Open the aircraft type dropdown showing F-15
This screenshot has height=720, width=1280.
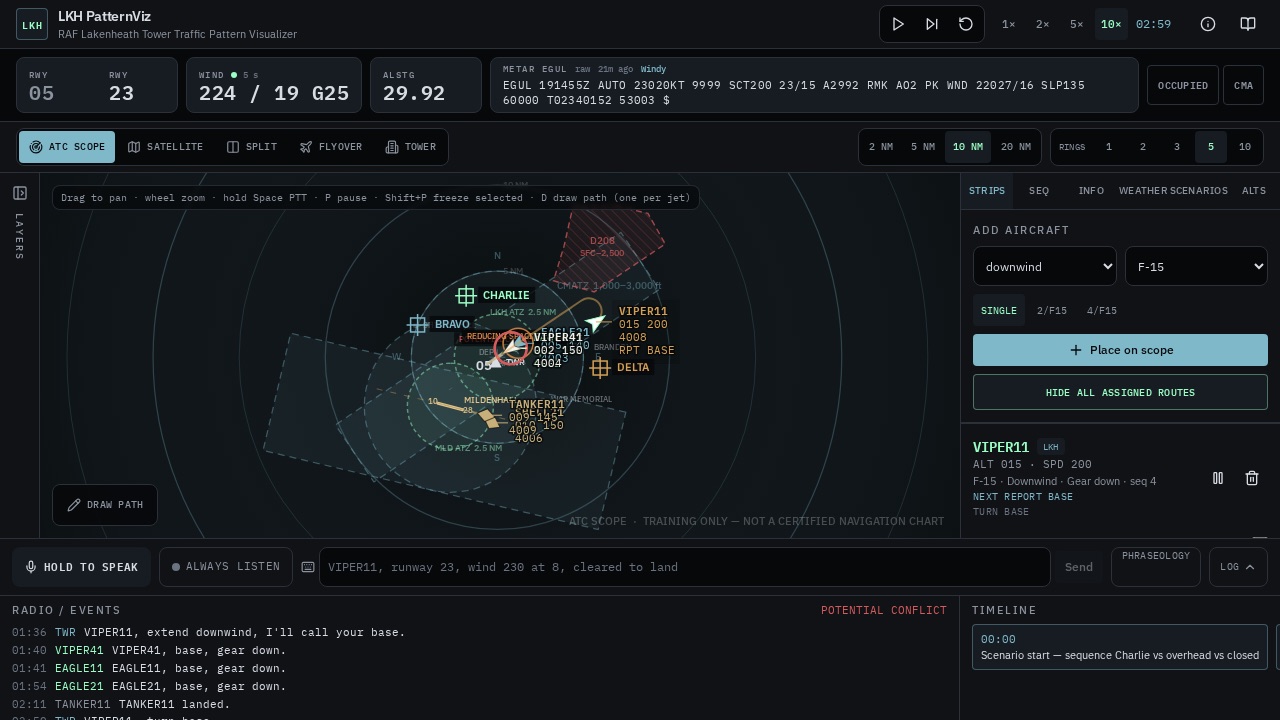click(x=1197, y=266)
